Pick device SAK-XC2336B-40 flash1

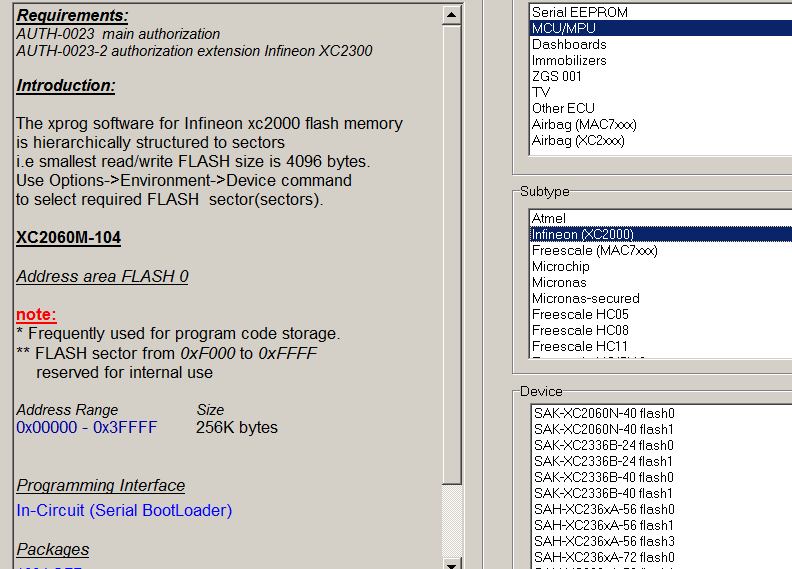coord(662,493)
